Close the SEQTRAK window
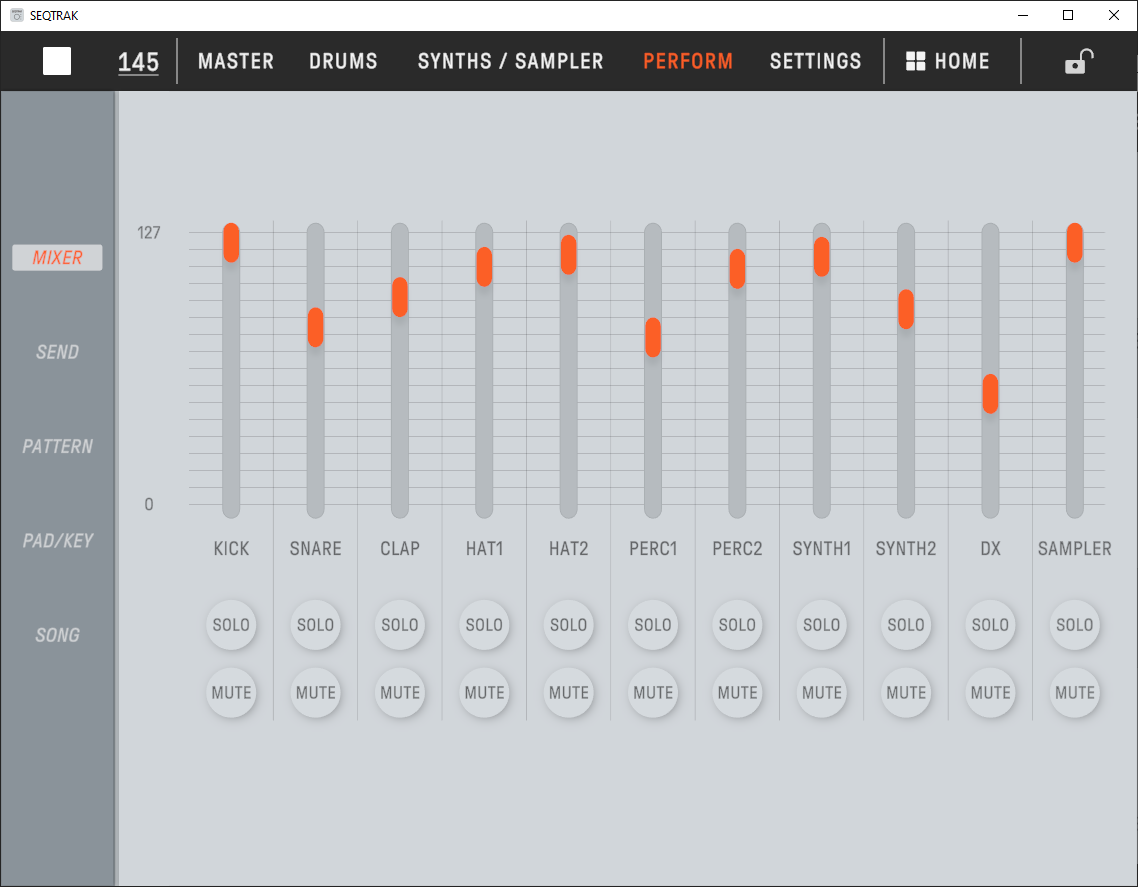 click(x=1113, y=15)
